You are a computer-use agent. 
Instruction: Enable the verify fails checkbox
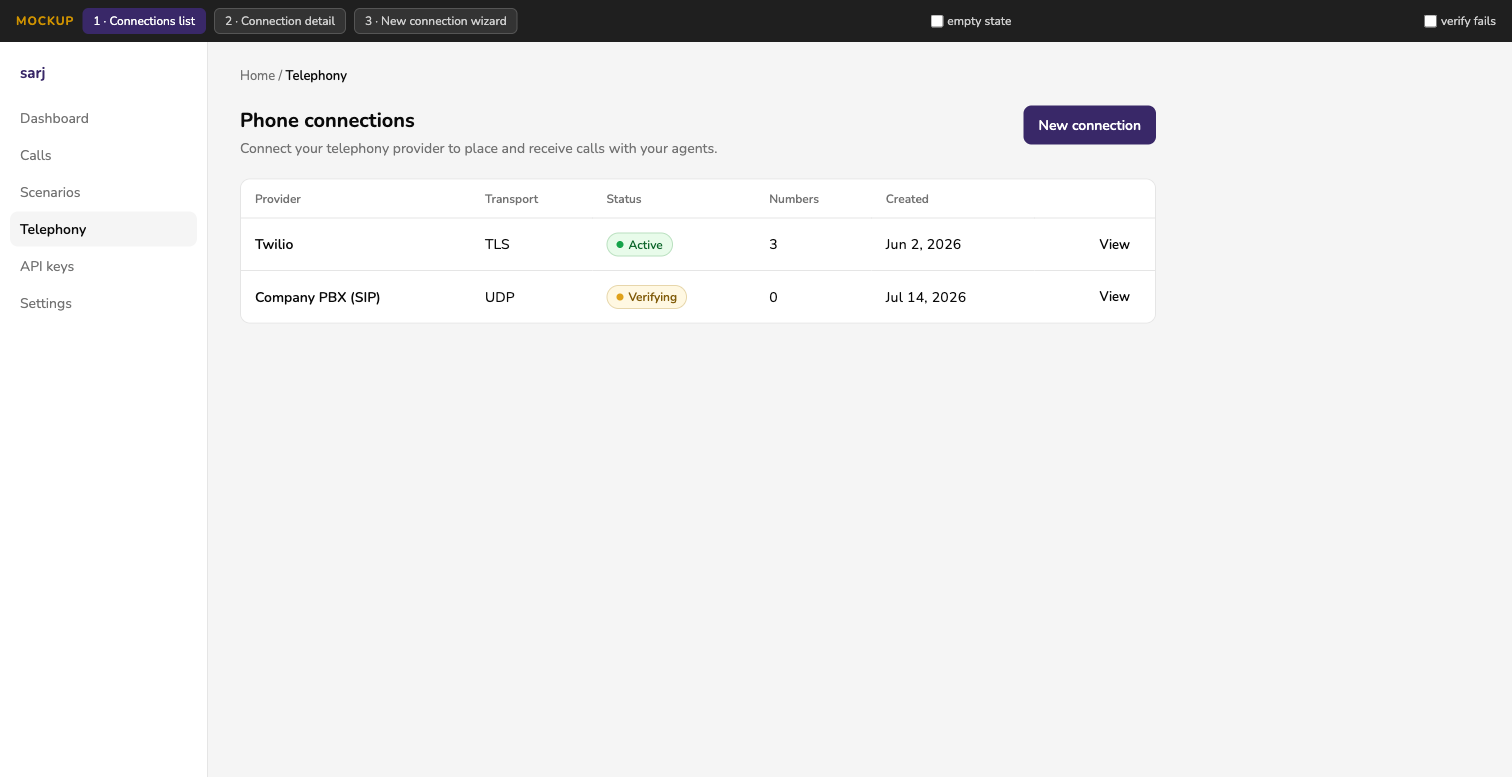click(x=1430, y=21)
